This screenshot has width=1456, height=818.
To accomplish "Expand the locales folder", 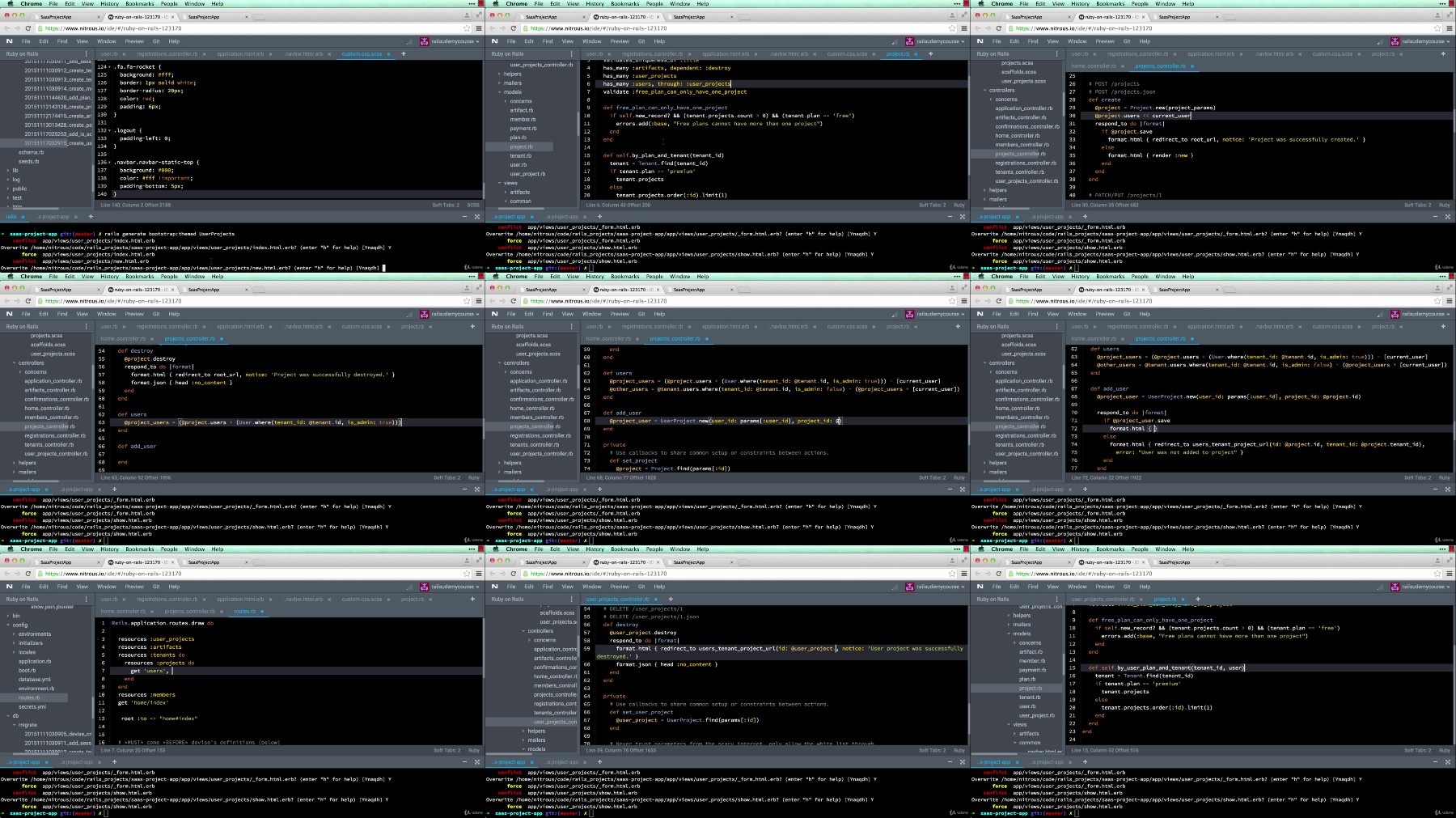I will pos(15,652).
